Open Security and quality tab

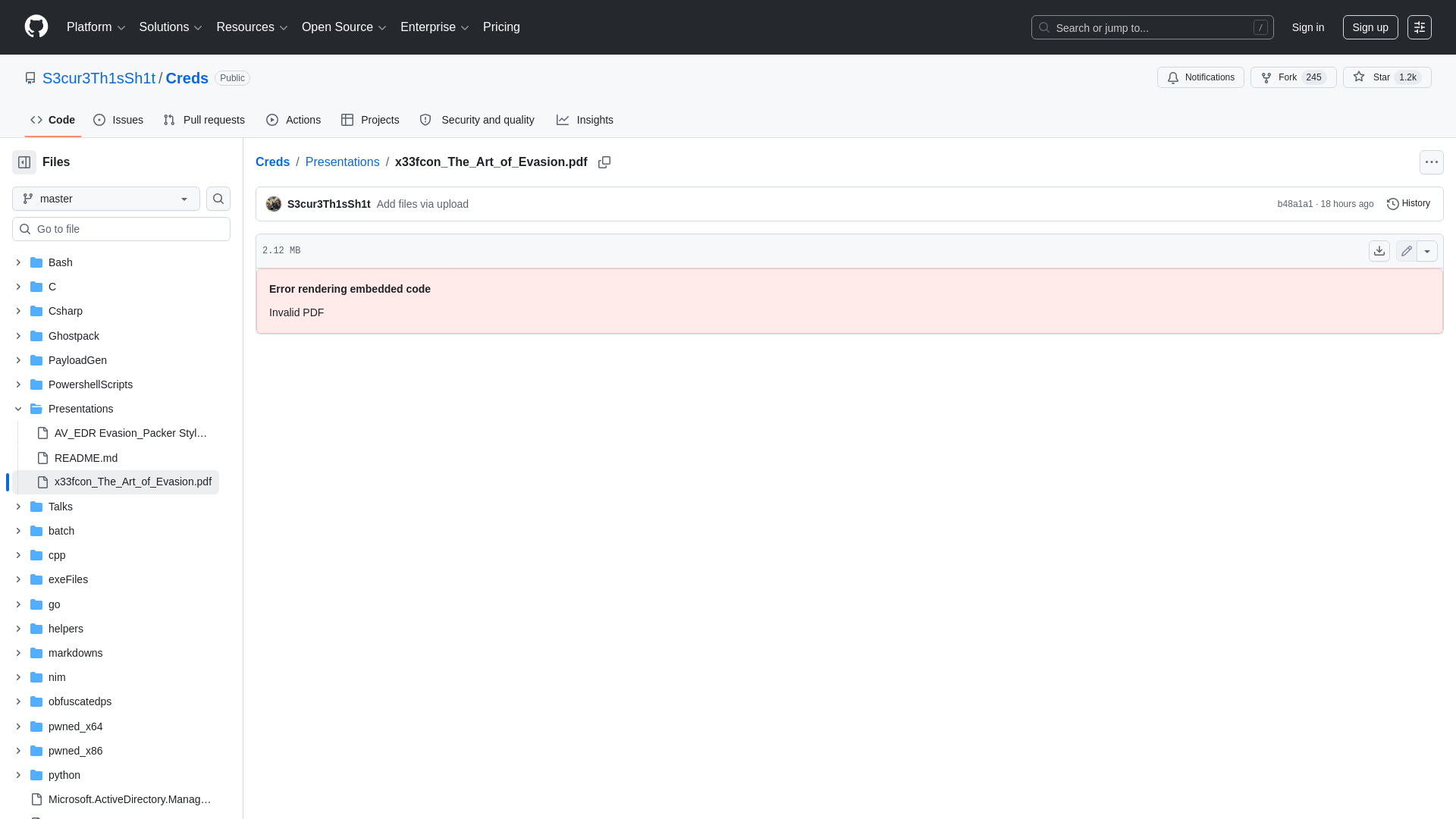tap(477, 120)
